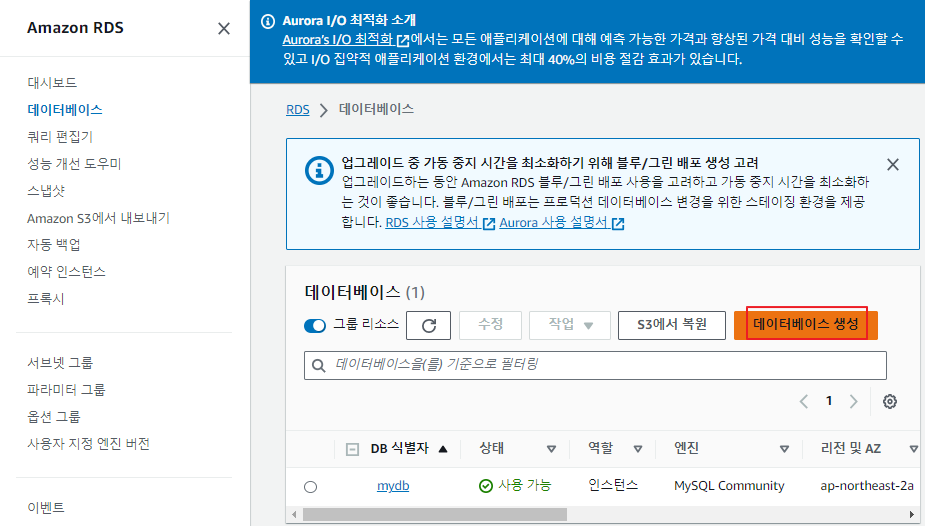Open 옵션 그룹 in sidebar
This screenshot has width=925, height=526.
54,417
